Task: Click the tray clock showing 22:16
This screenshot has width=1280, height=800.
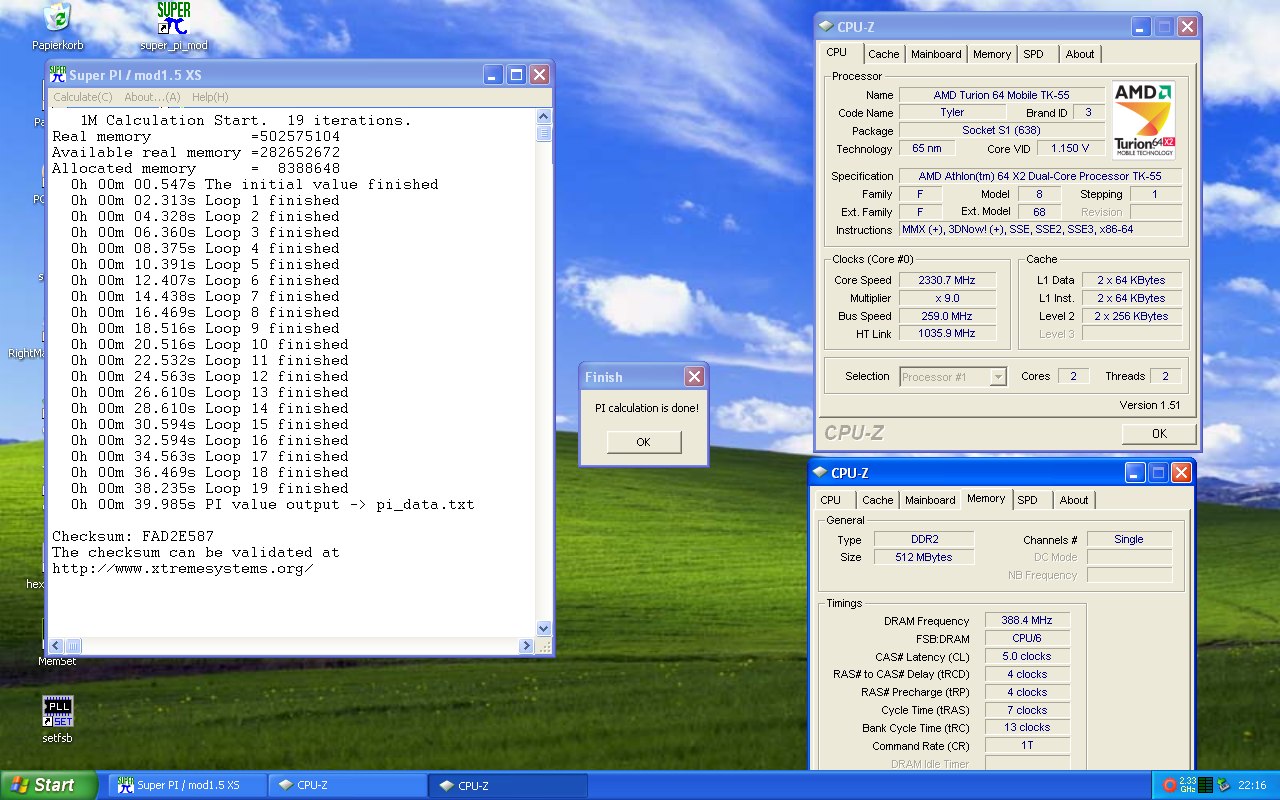Action: [x=1252, y=785]
